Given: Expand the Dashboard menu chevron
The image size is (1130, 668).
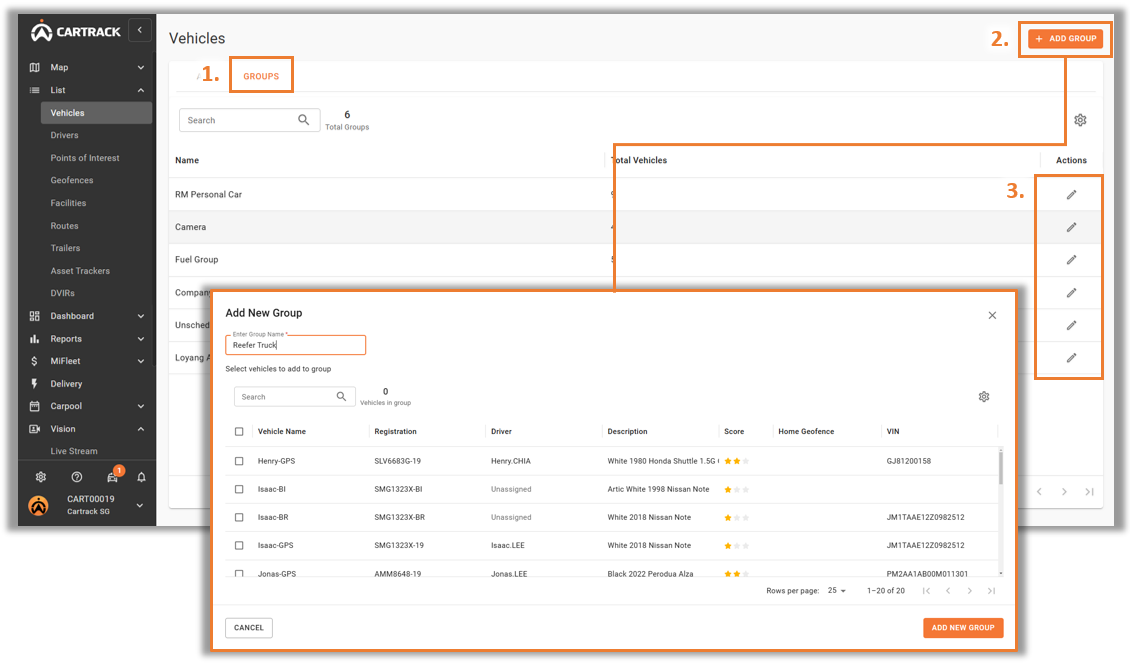Looking at the screenshot, I should (141, 316).
